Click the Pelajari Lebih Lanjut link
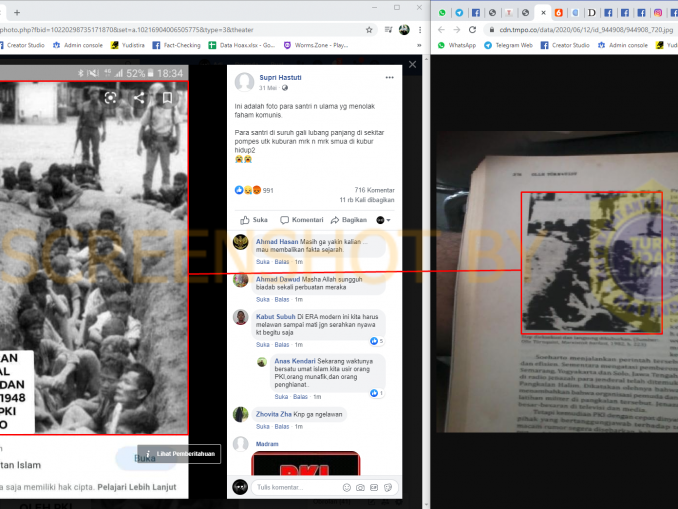The width and height of the screenshot is (678, 509). pos(137,487)
